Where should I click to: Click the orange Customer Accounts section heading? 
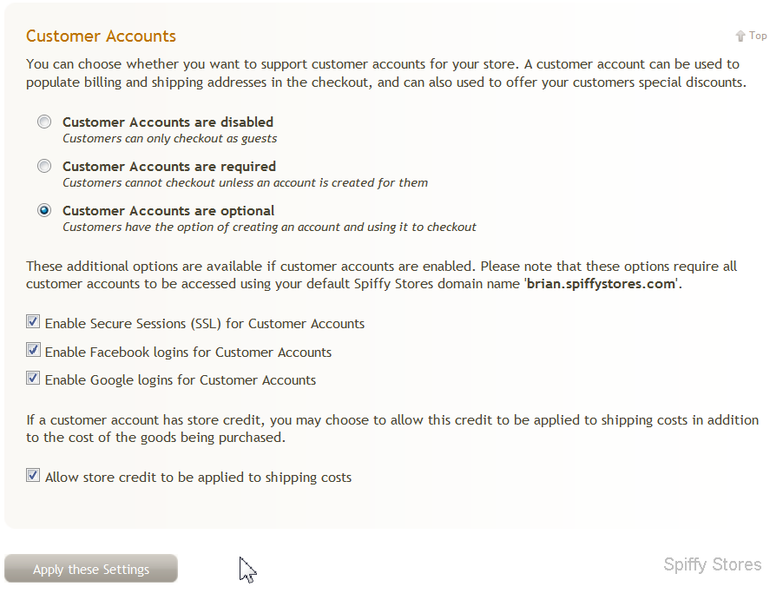click(x=101, y=36)
